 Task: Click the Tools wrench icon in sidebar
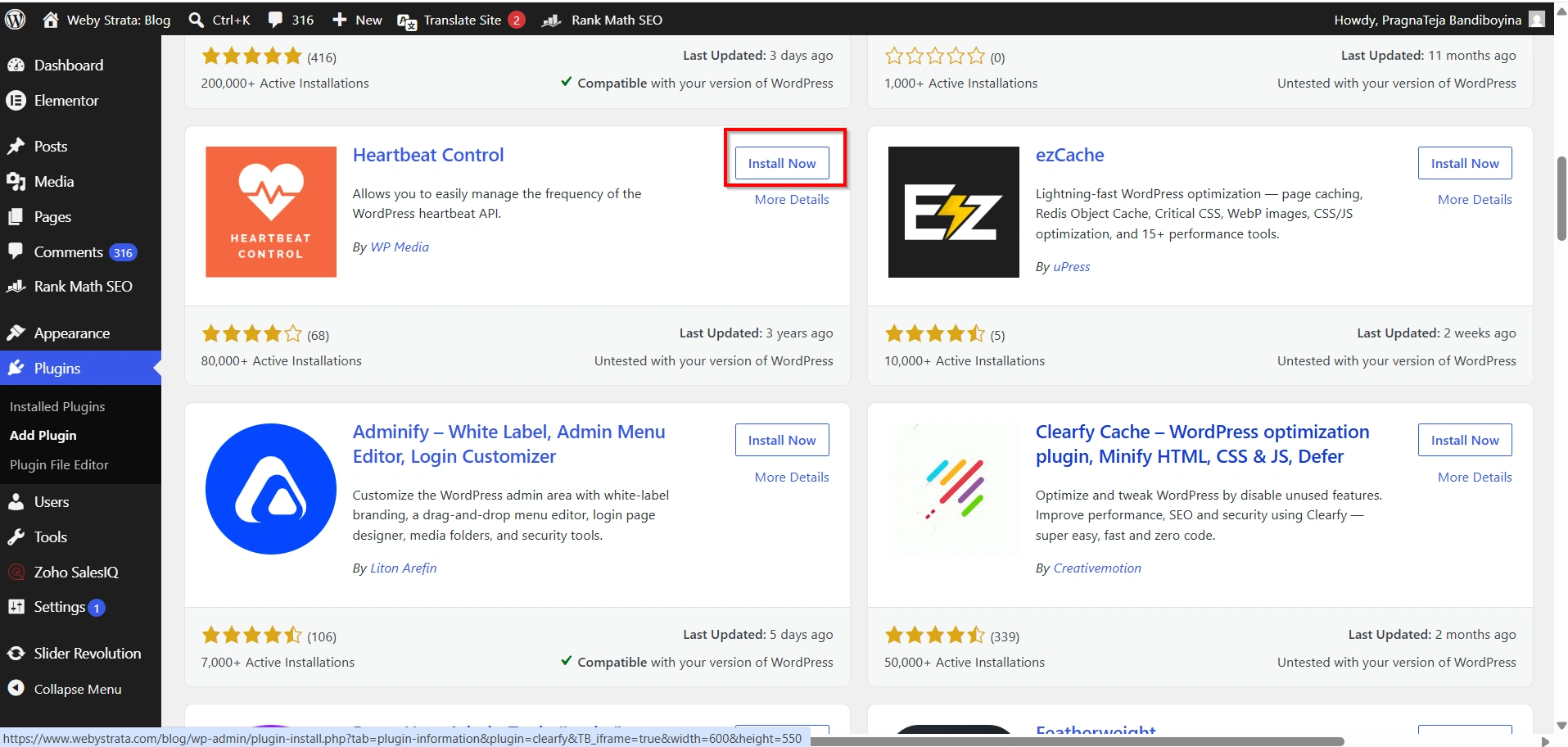(16, 536)
